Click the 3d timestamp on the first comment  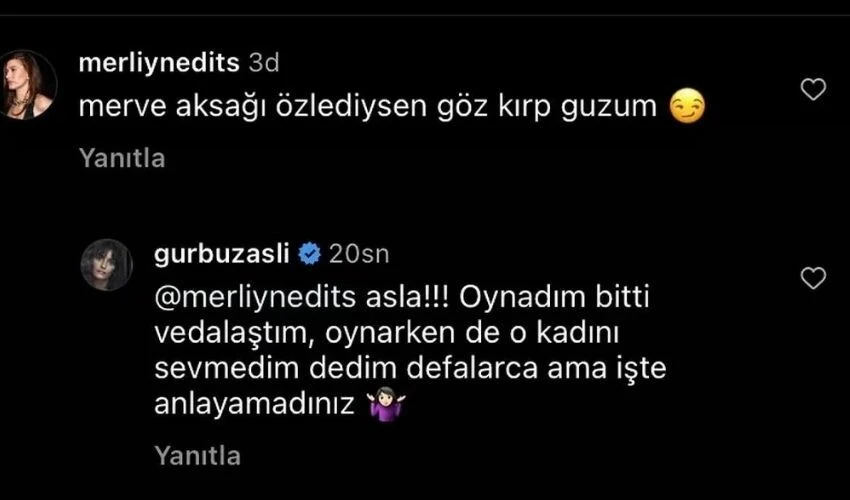pyautogui.click(x=263, y=64)
